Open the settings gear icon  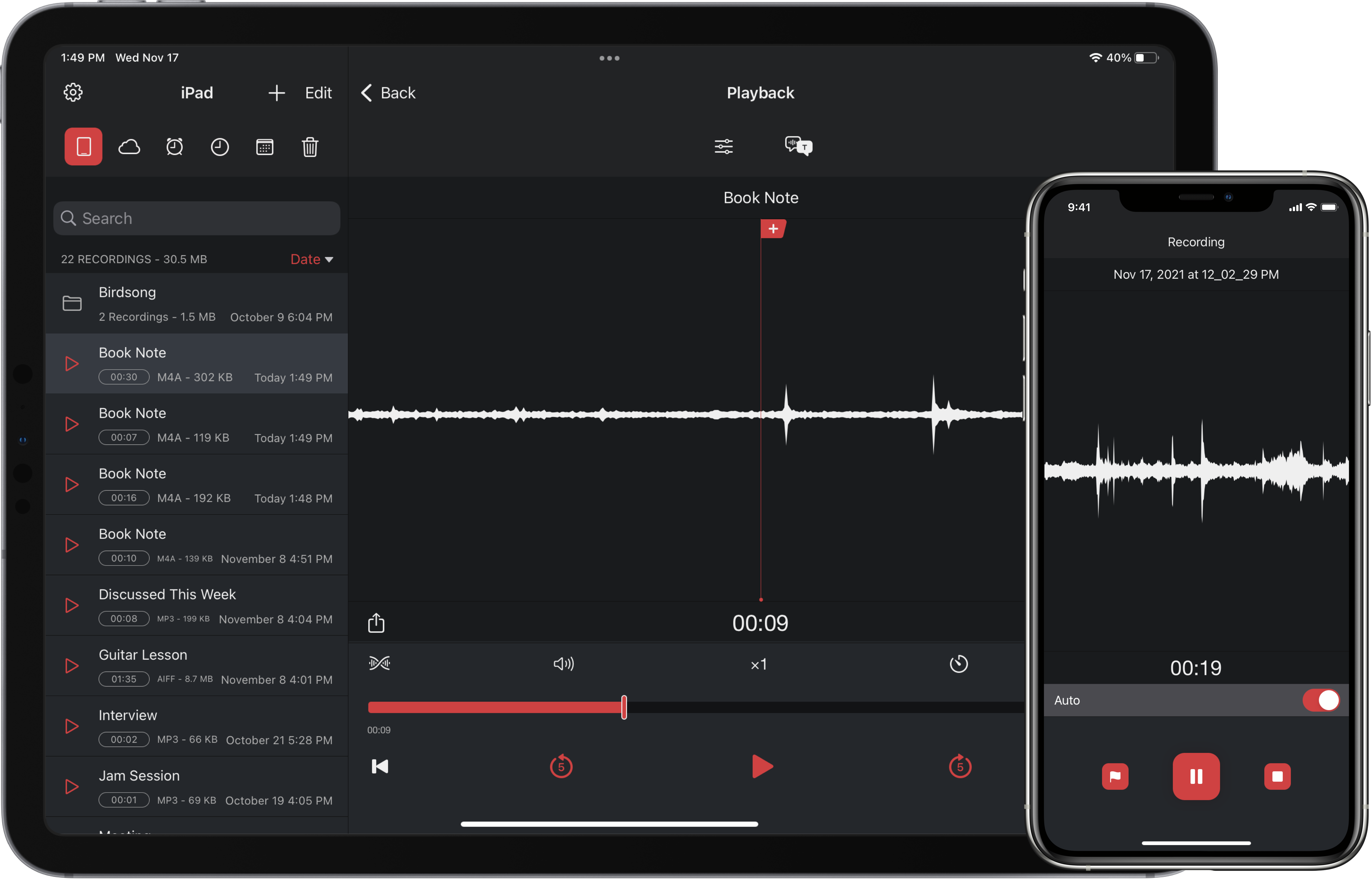[73, 92]
